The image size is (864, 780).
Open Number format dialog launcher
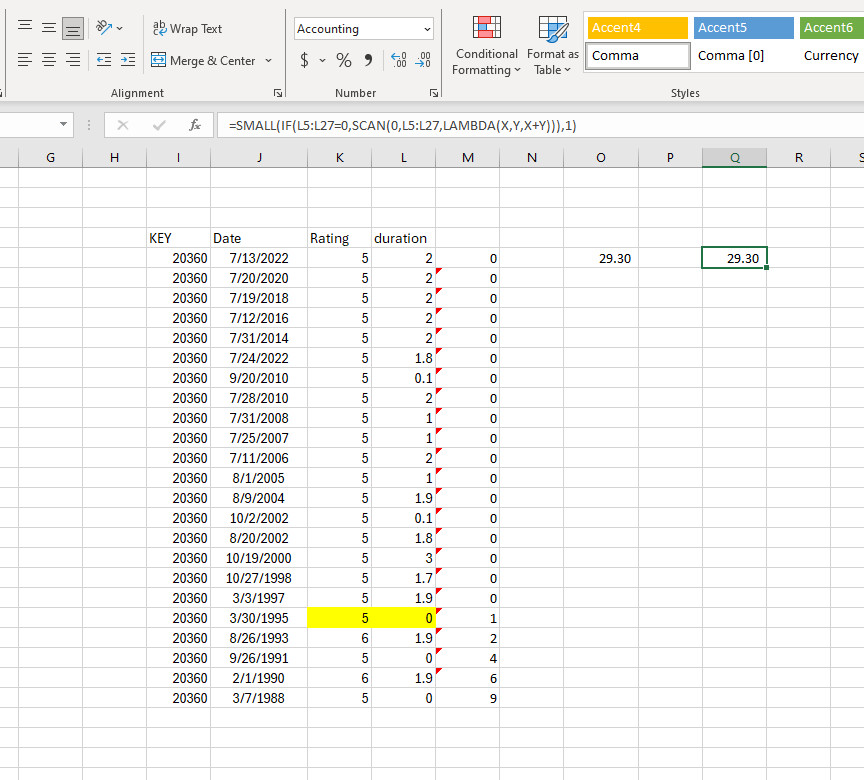click(x=434, y=93)
